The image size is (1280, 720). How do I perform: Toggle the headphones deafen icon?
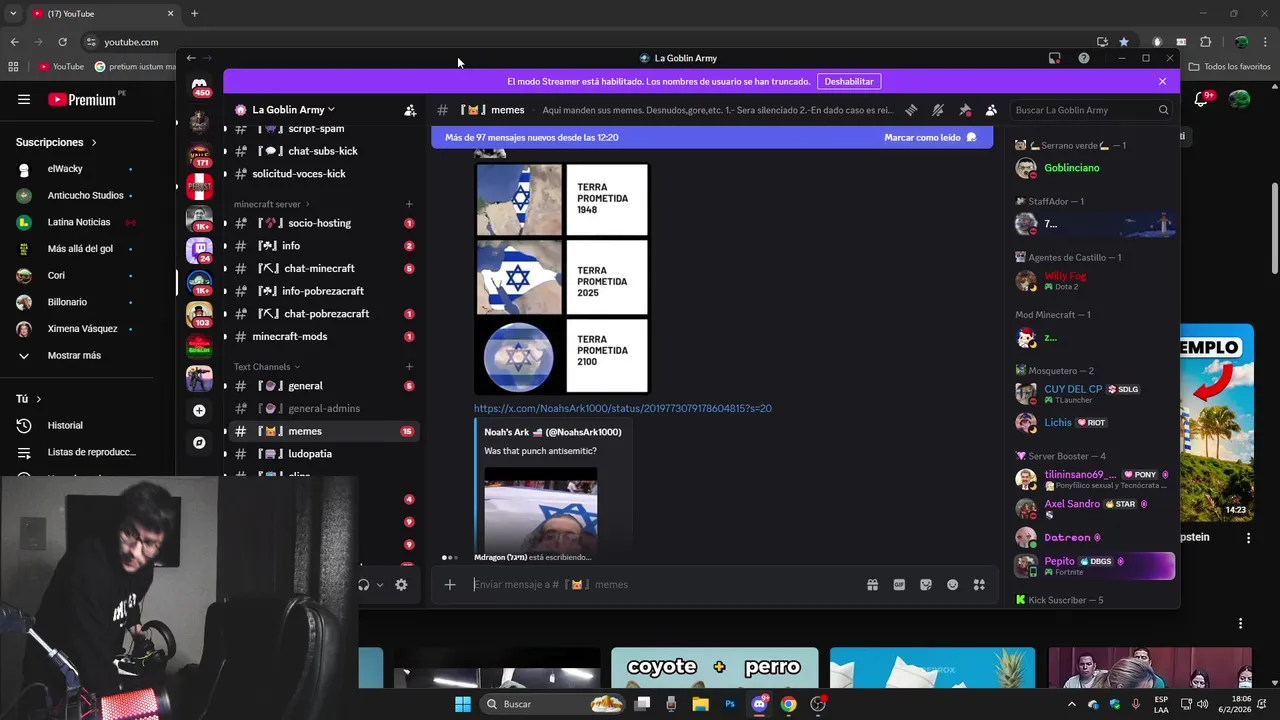[x=364, y=585]
